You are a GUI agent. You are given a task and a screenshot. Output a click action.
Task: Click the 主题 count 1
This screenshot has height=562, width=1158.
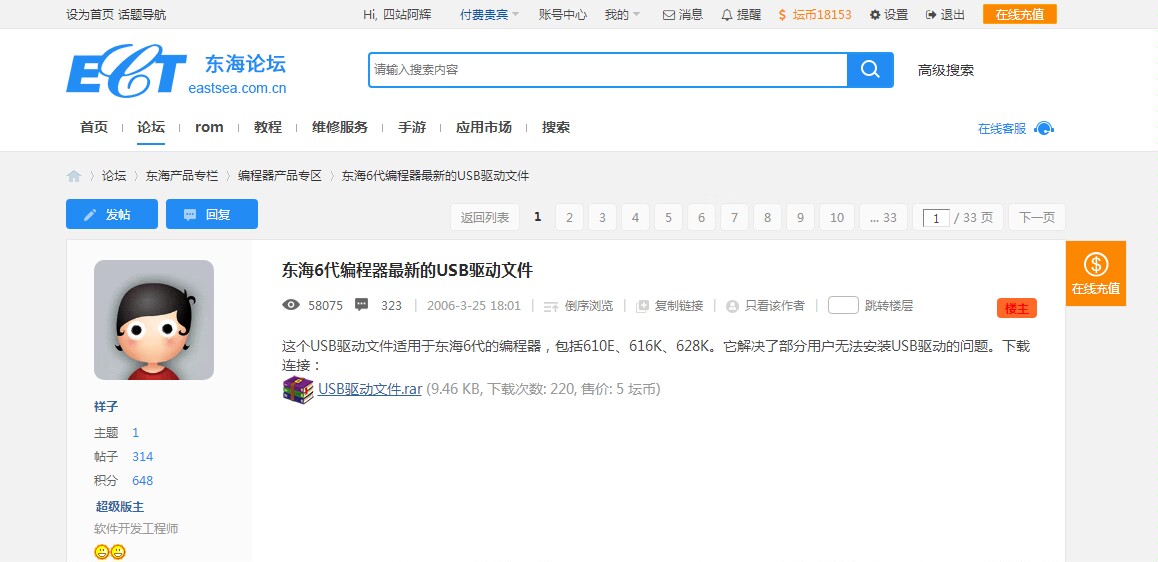[136, 433]
